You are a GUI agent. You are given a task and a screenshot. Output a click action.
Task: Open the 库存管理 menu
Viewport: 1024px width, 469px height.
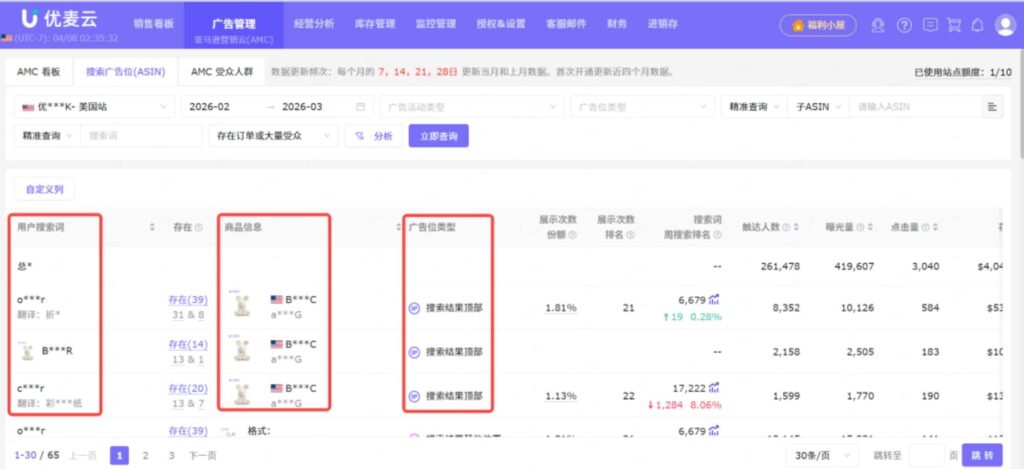coord(375,24)
